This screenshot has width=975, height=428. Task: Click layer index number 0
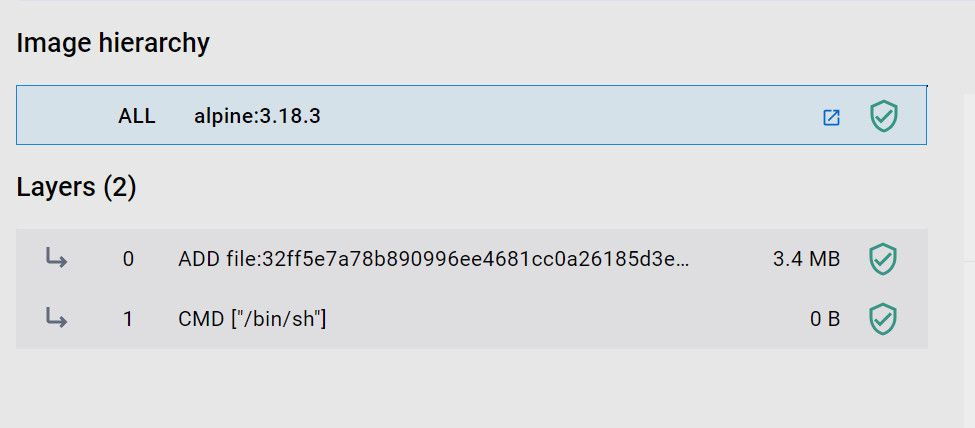point(128,259)
